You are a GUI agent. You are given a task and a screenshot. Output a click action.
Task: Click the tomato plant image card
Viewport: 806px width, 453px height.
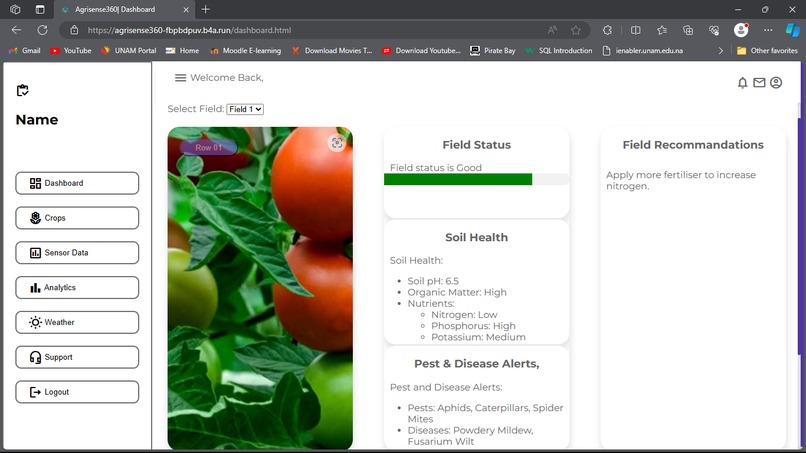[260, 288]
